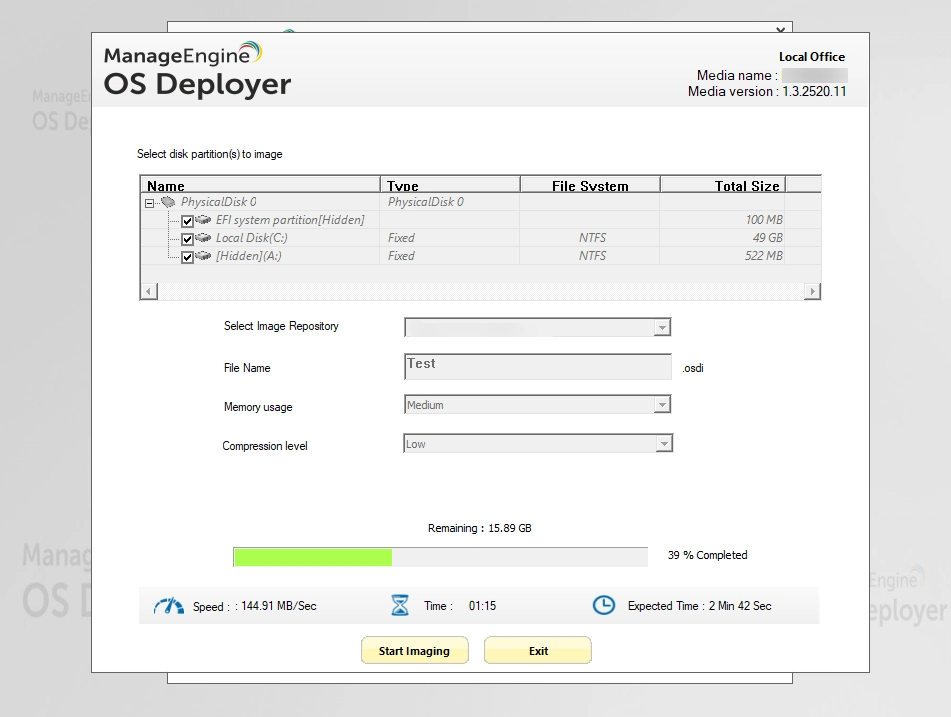The height and width of the screenshot is (717, 951).
Task: Click the Name column header
Action: point(260,185)
